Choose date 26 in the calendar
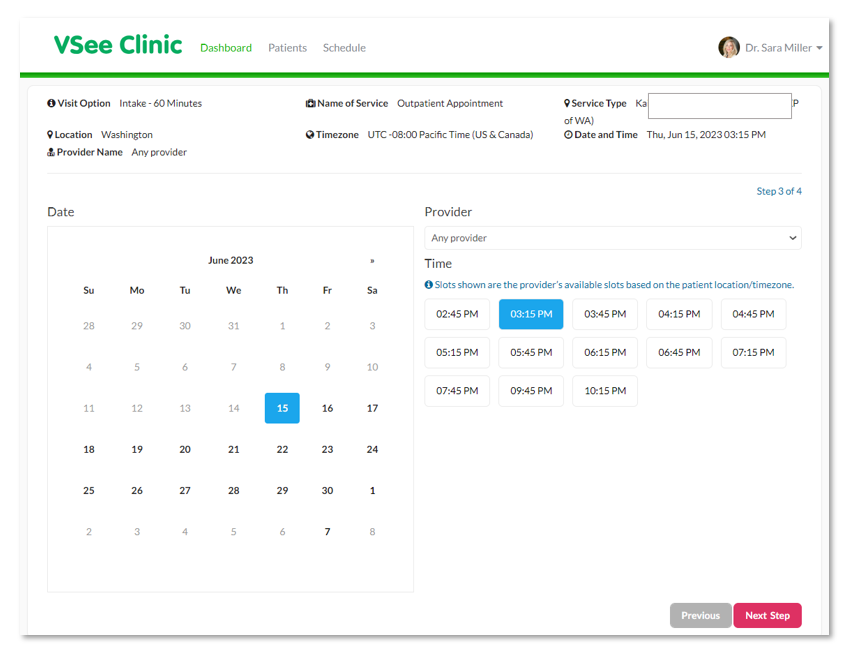 point(137,490)
